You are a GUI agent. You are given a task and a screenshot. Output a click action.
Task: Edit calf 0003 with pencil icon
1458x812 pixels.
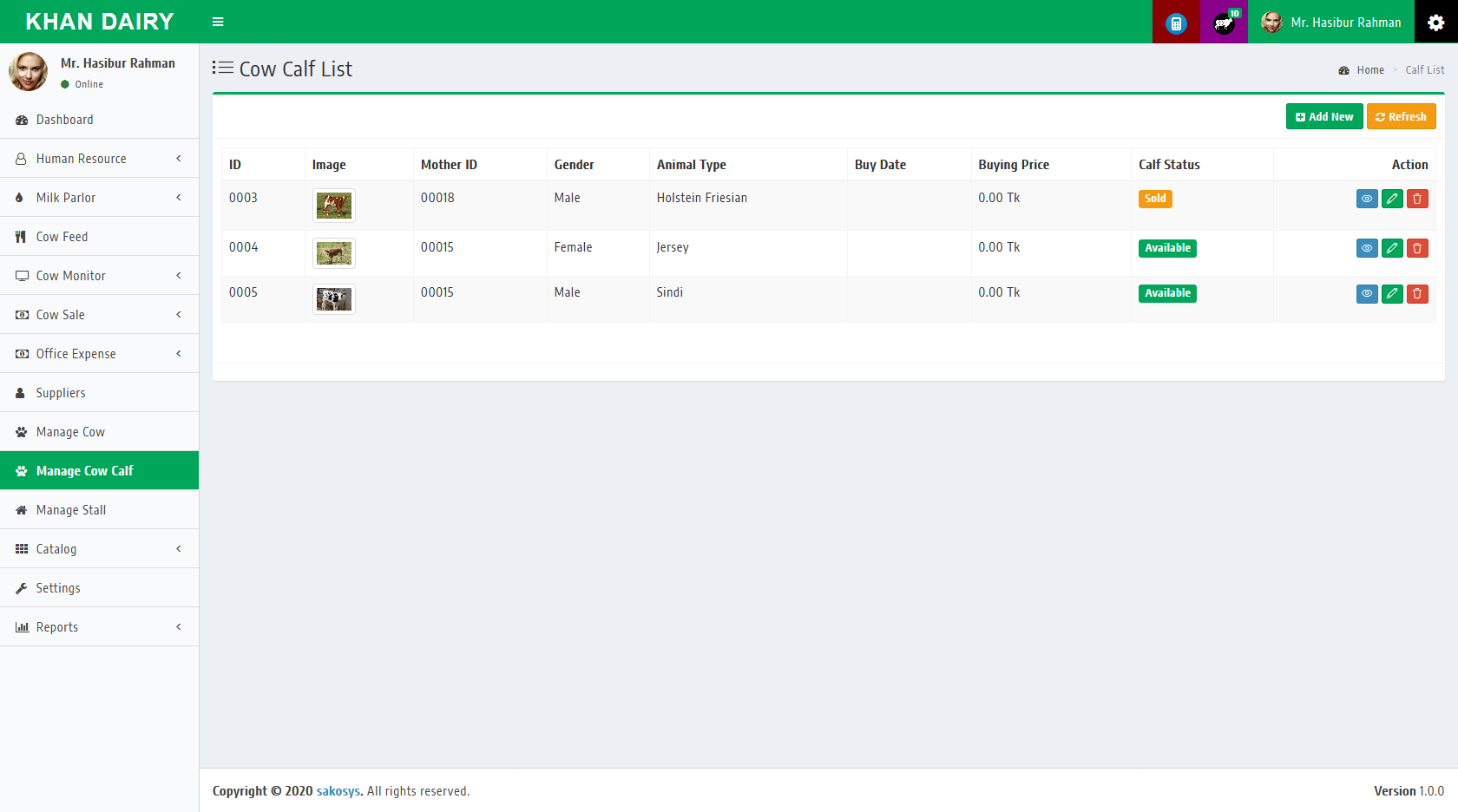click(1392, 199)
